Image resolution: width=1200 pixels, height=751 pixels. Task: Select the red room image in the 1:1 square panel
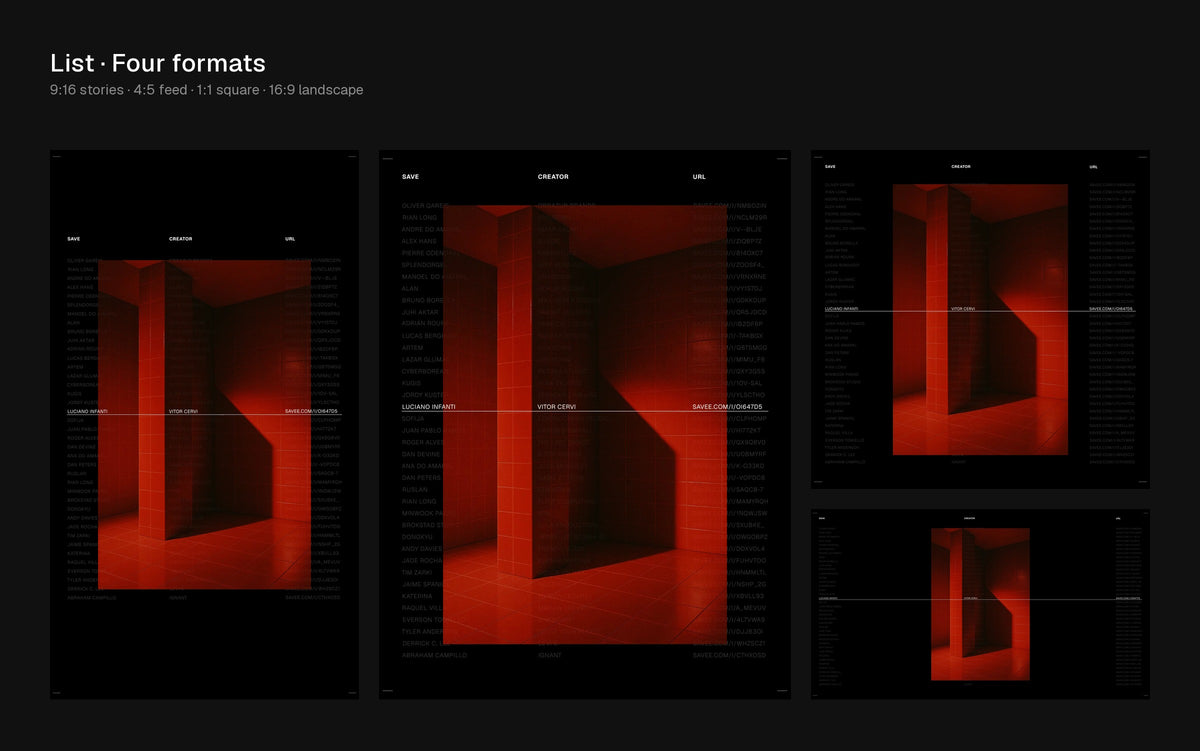coord(980,319)
